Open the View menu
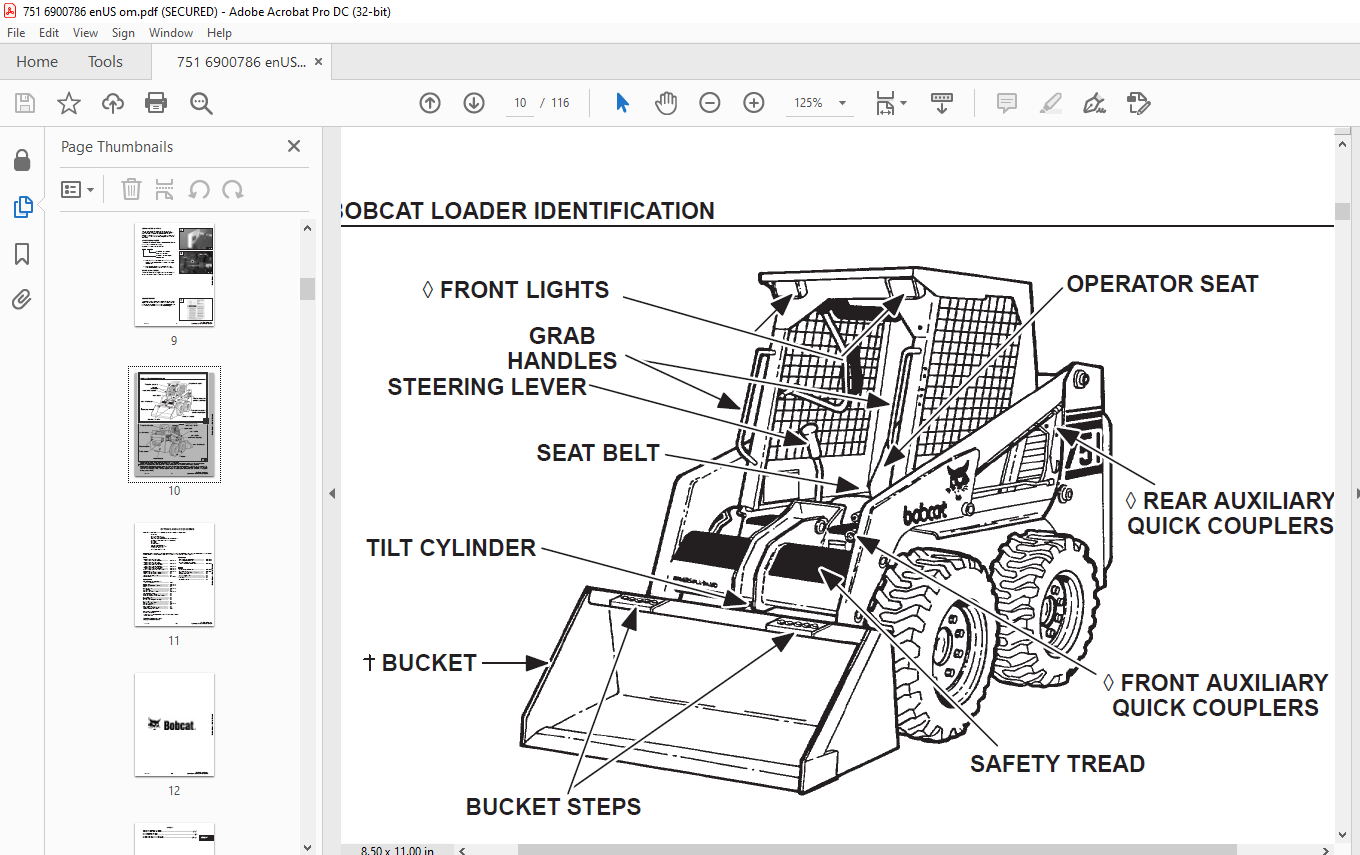1360x855 pixels. (85, 33)
